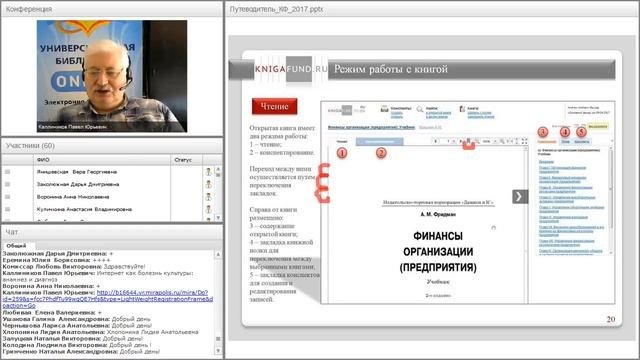Click user icon for Янишевская Вера Георгиевна
The image size is (640, 360).
(209, 172)
